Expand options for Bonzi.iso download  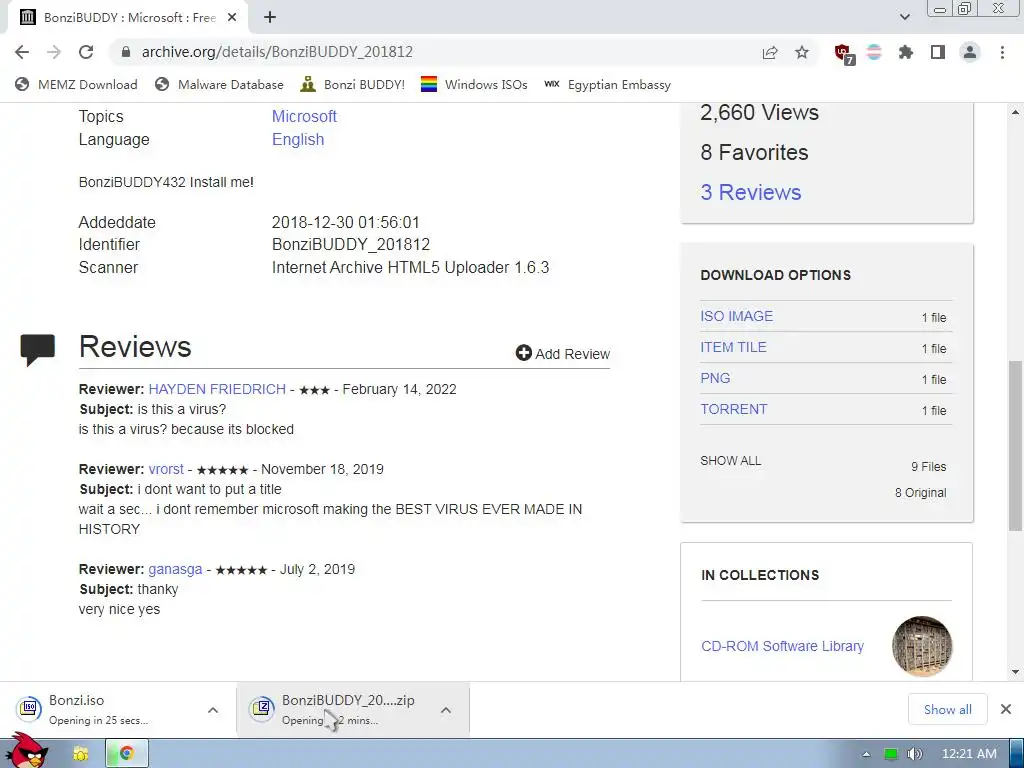(x=213, y=710)
